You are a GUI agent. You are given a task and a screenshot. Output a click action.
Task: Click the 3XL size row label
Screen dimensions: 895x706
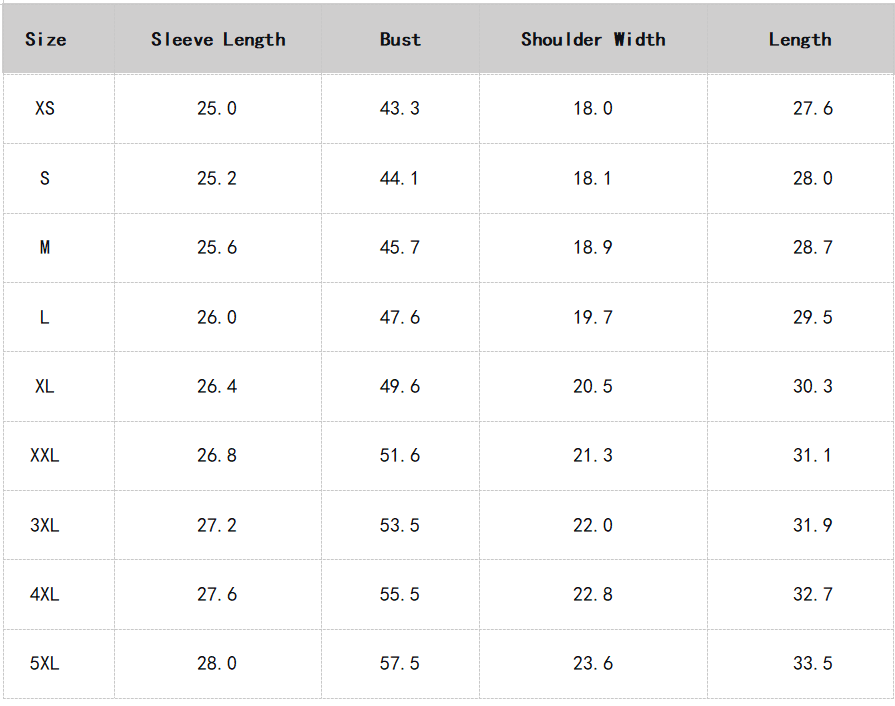(x=45, y=525)
